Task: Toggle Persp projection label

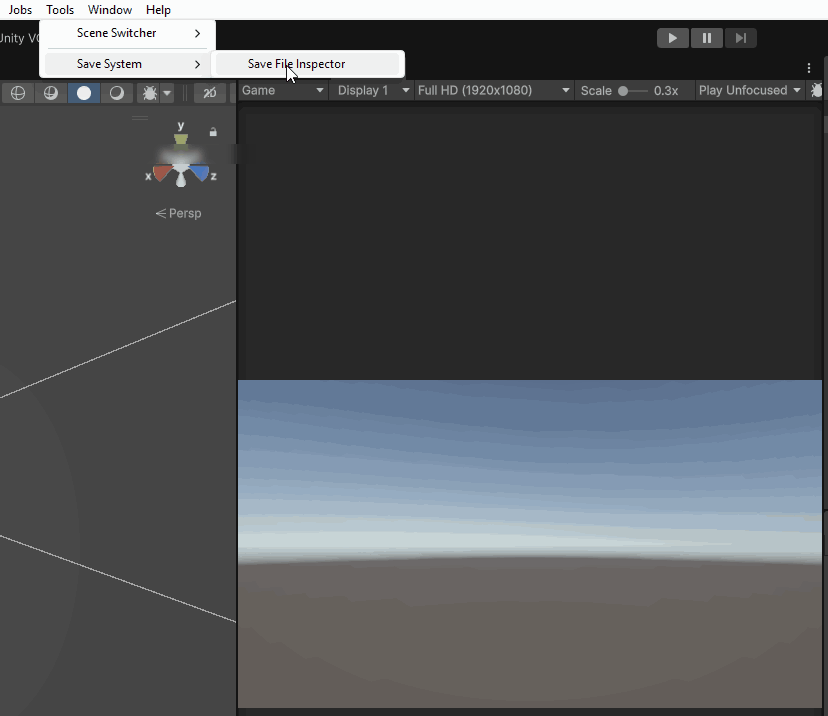Action: pos(178,213)
